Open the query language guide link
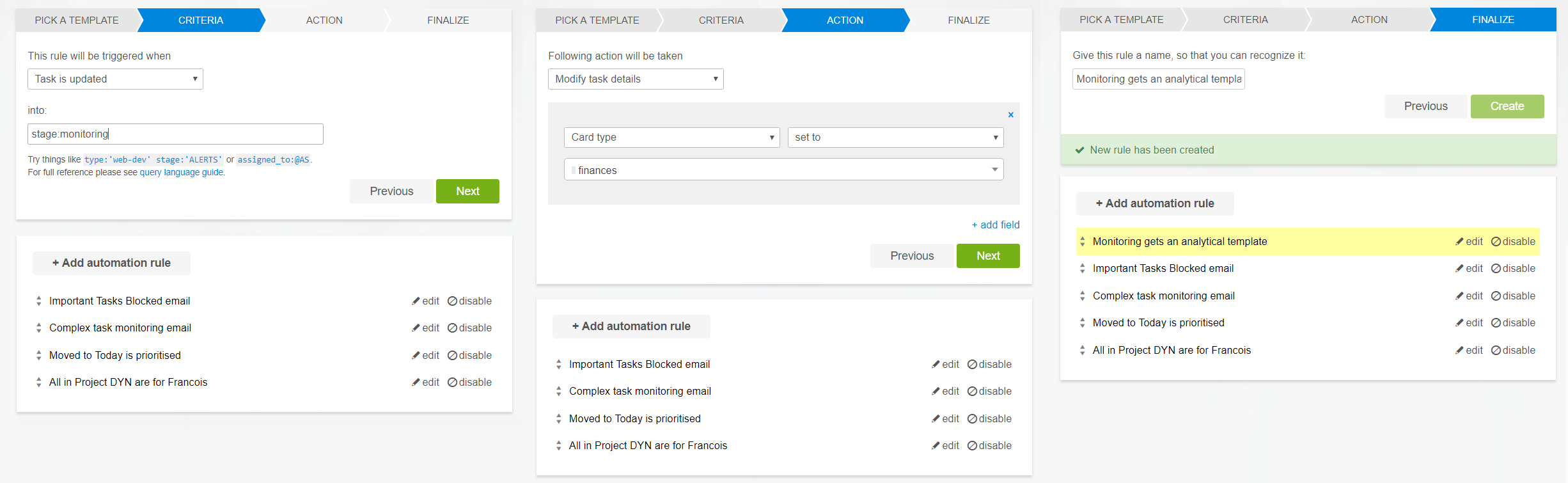The width and height of the screenshot is (1568, 483). (x=182, y=173)
